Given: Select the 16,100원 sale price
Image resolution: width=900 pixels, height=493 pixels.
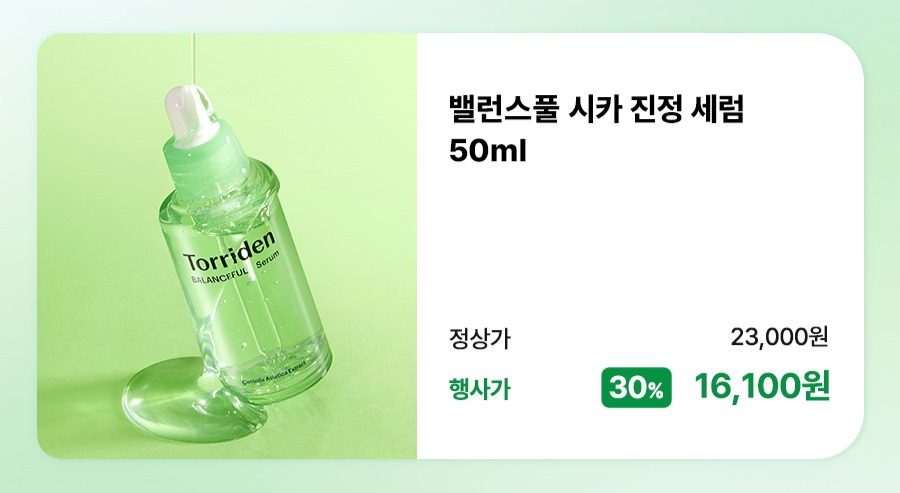Looking at the screenshot, I should (762, 387).
